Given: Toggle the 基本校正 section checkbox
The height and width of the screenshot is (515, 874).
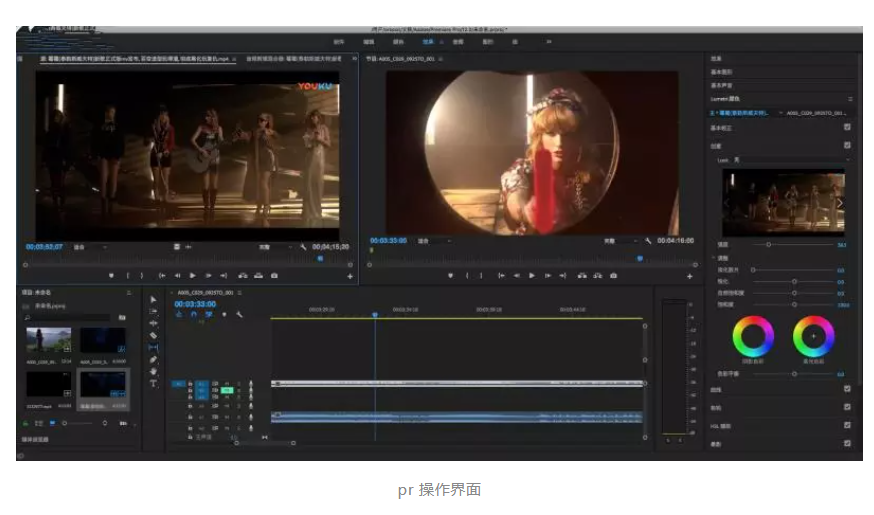Looking at the screenshot, I should click(x=847, y=127).
